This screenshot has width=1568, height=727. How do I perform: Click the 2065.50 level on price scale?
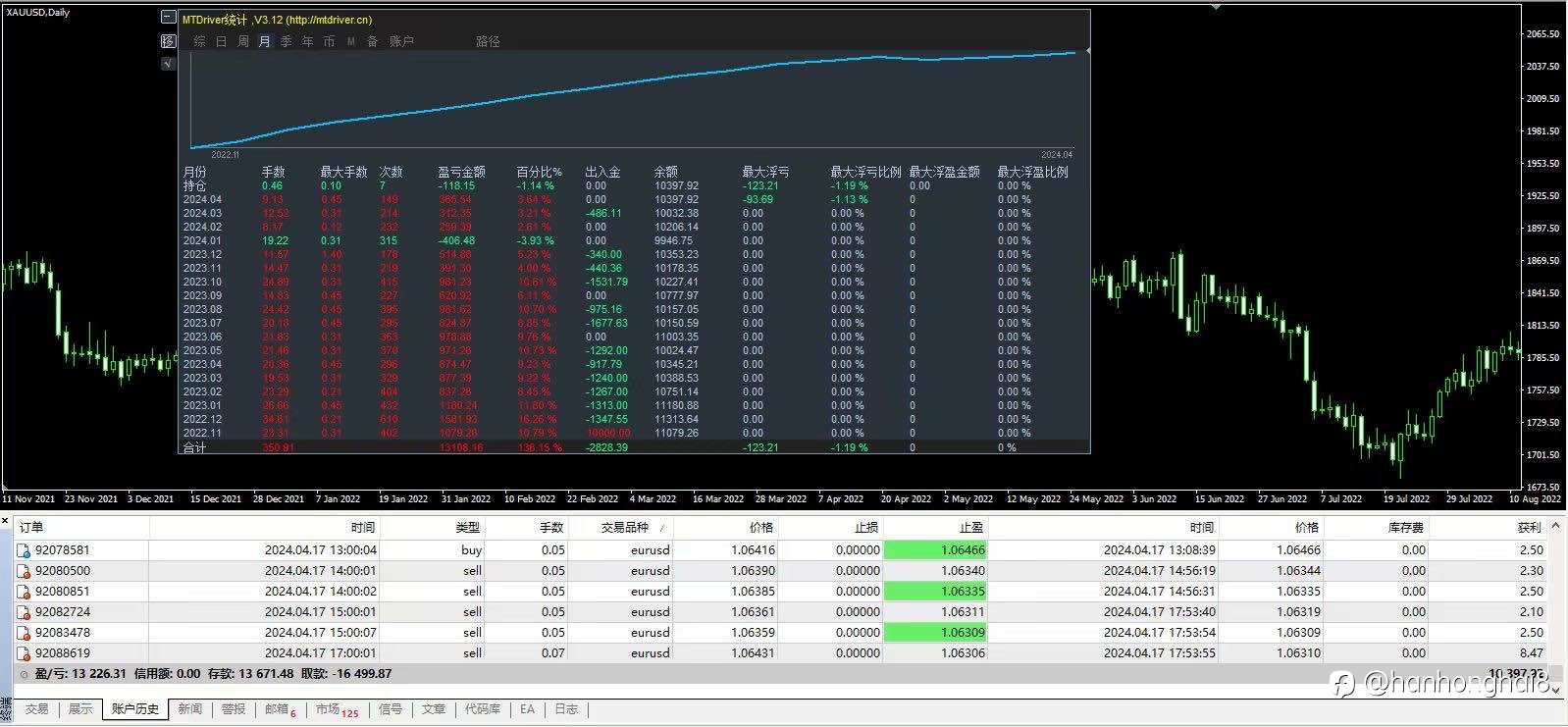(1543, 34)
